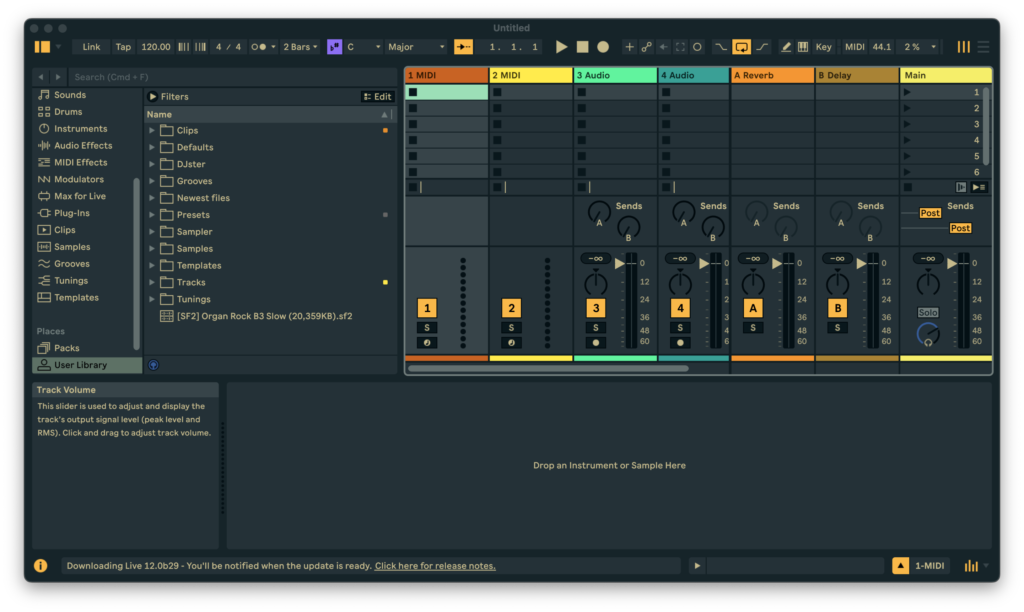
Task: Select User Library under Places
Action: tap(80, 365)
